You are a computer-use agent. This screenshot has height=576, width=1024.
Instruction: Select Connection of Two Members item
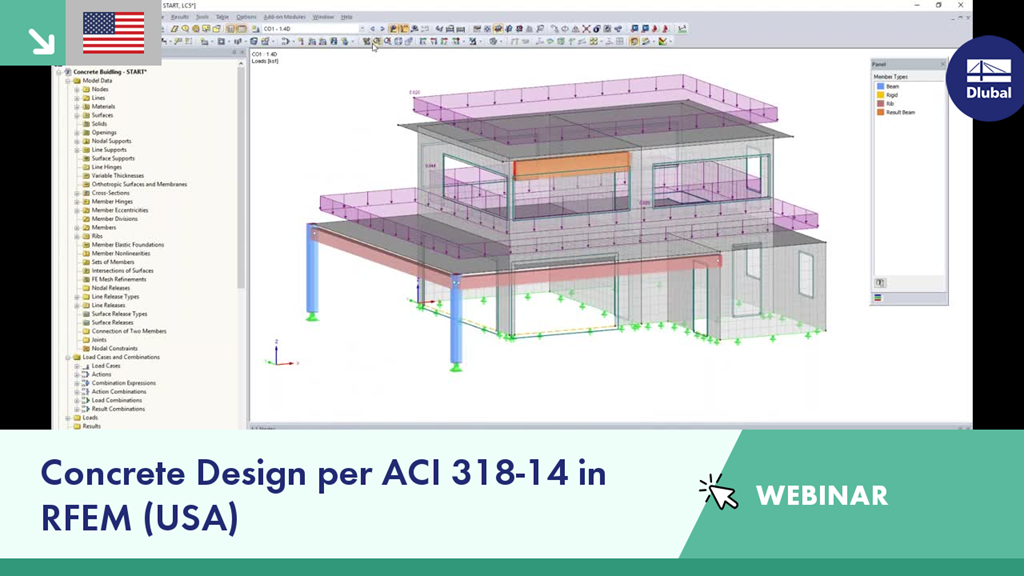(129, 331)
